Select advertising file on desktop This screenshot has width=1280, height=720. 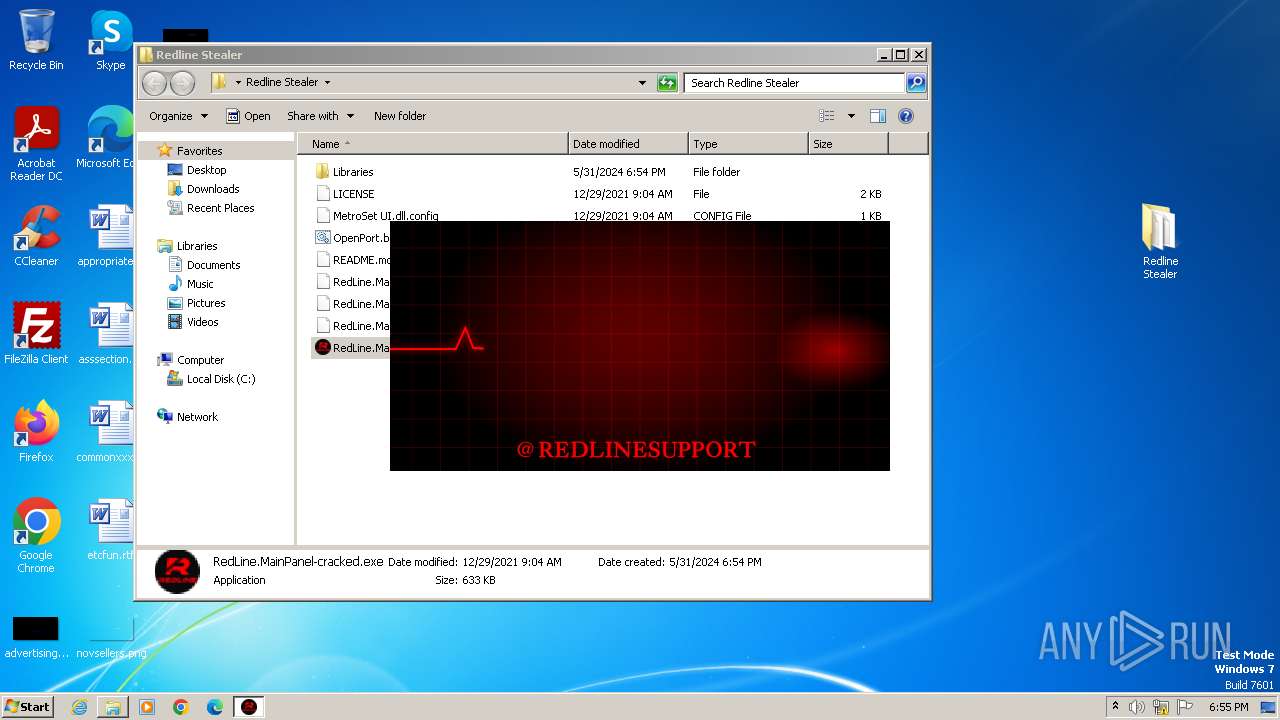[x=36, y=637]
